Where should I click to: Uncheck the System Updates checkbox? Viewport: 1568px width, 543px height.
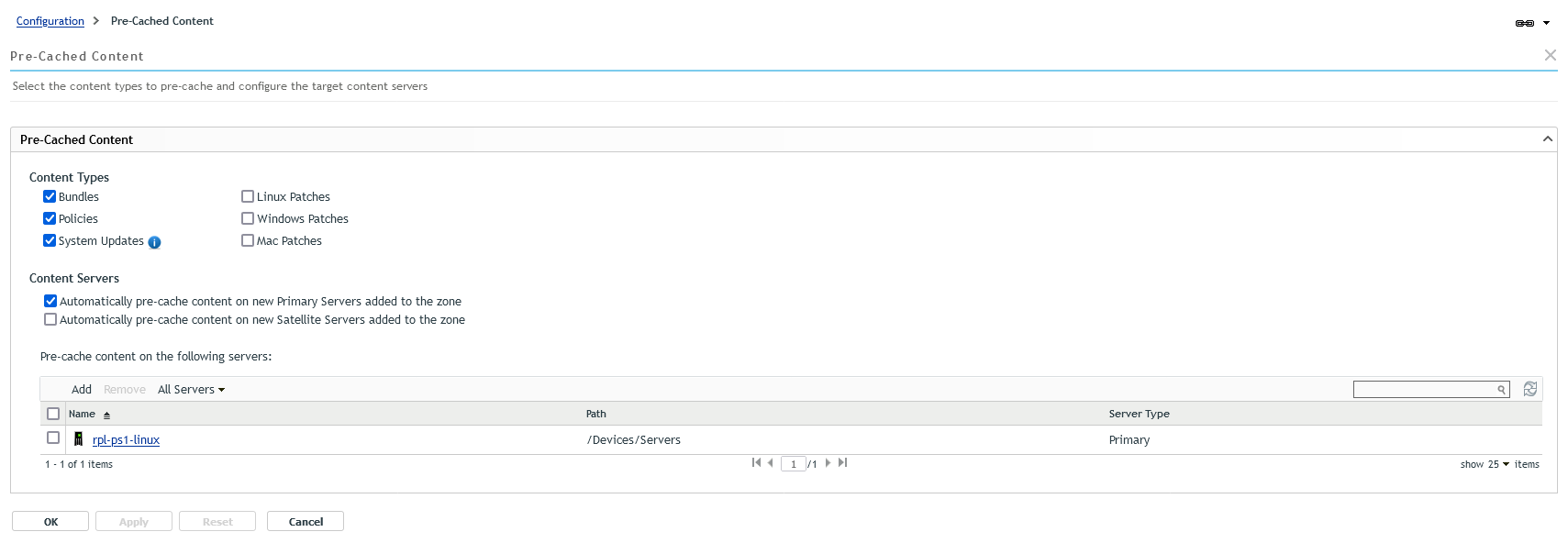coord(50,240)
